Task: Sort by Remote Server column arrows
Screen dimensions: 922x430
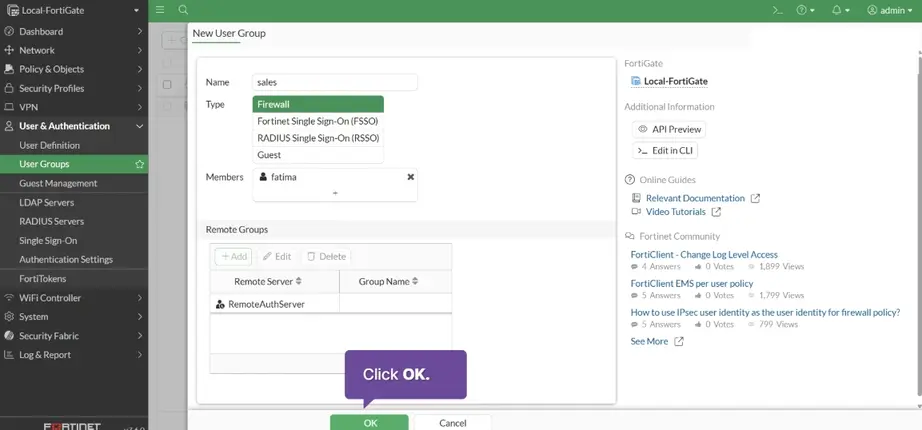Action: [x=299, y=281]
